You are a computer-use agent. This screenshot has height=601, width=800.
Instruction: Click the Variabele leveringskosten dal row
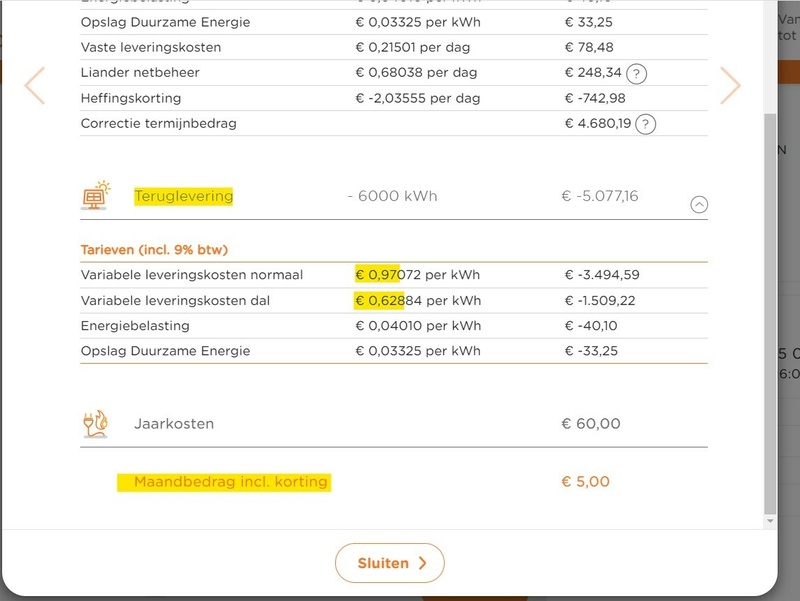(176, 300)
